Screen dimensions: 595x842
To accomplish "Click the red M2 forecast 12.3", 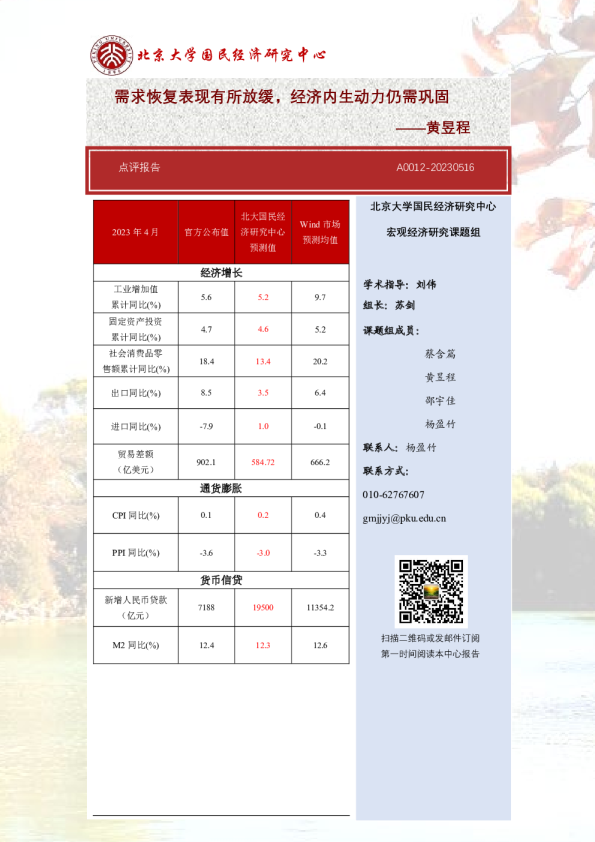I will pos(263,645).
